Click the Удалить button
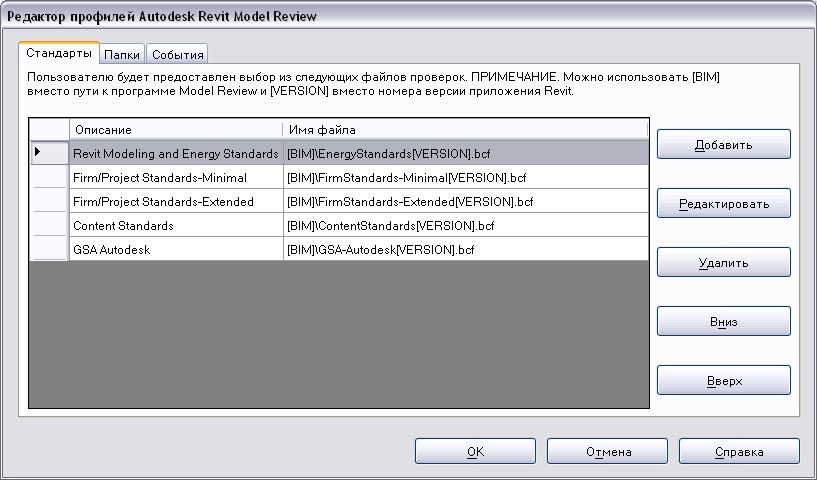The height and width of the screenshot is (480, 817). [723, 262]
